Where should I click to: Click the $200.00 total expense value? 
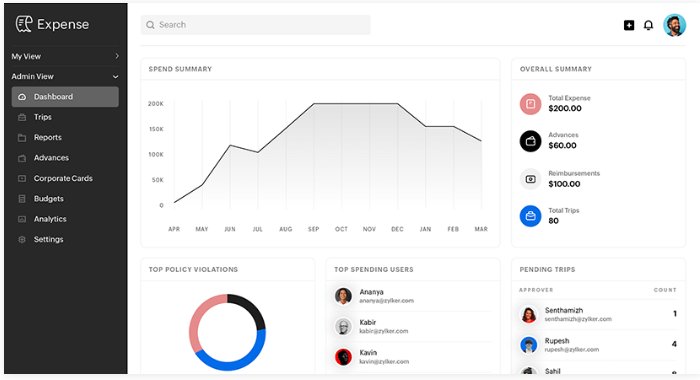565,109
